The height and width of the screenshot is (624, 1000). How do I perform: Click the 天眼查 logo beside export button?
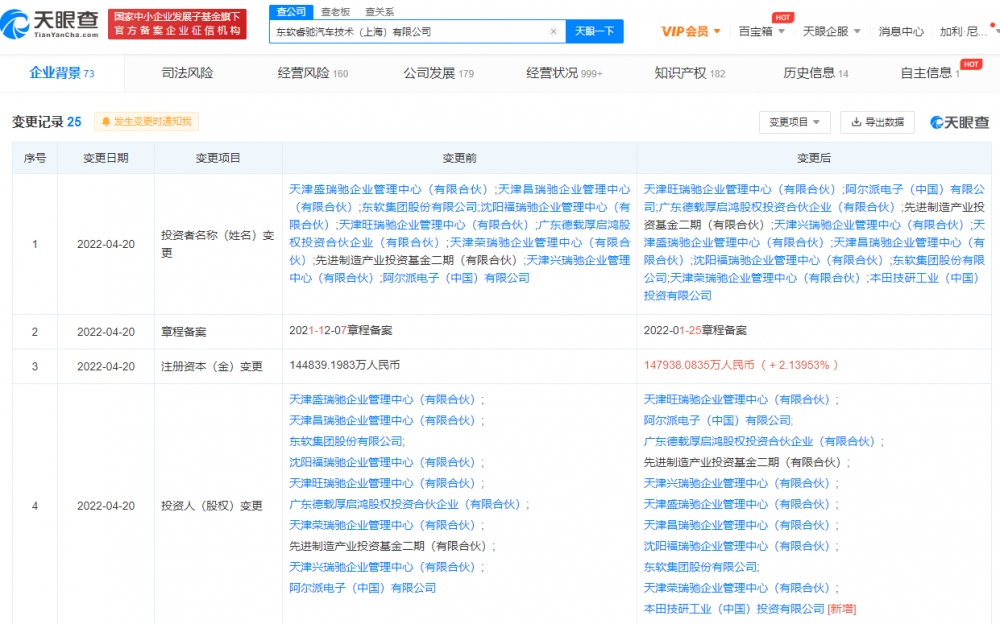coord(959,122)
